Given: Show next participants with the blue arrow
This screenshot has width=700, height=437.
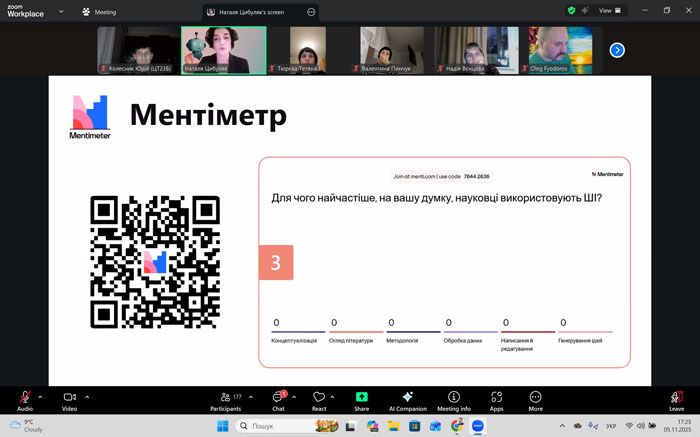Looking at the screenshot, I should 617,50.
